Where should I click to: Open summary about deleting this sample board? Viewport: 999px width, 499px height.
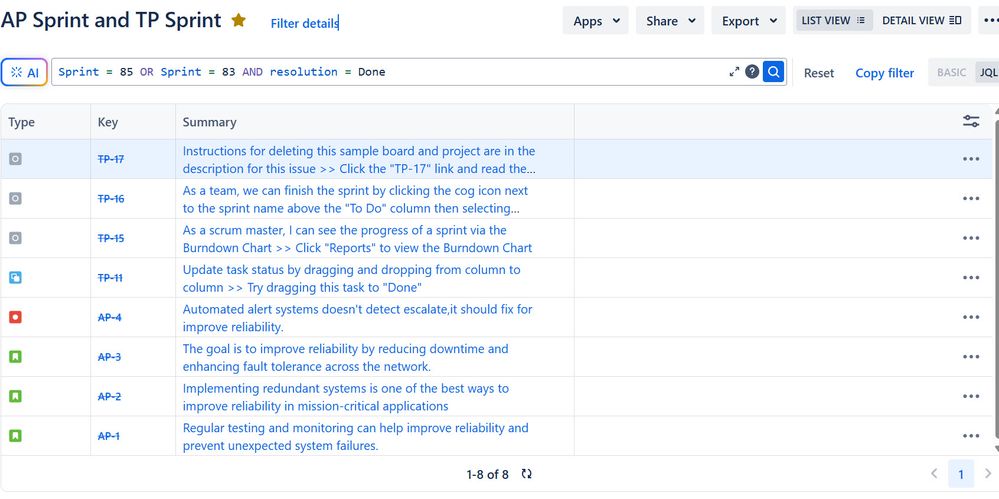(359, 160)
